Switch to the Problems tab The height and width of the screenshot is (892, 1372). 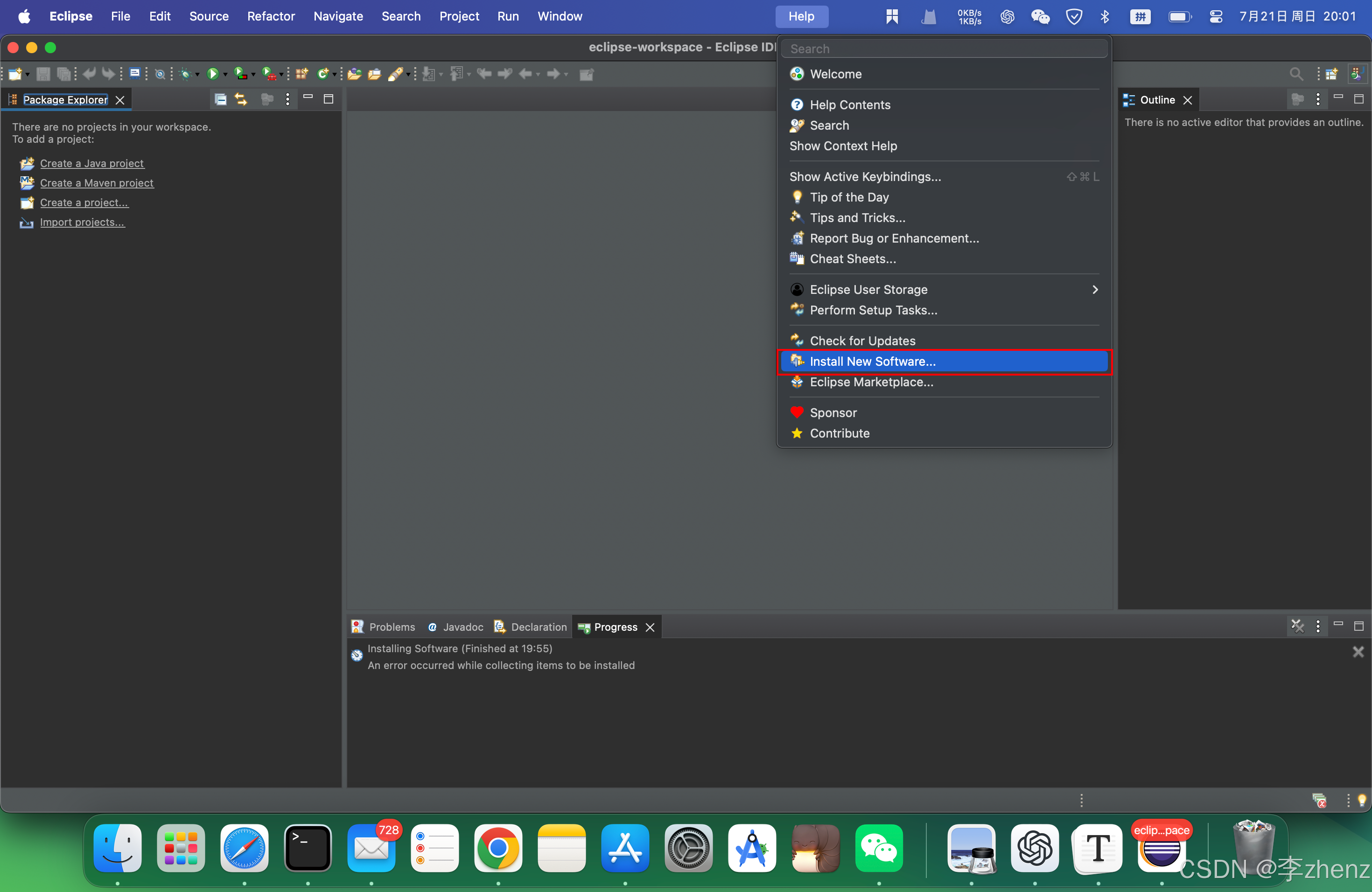coord(383,627)
